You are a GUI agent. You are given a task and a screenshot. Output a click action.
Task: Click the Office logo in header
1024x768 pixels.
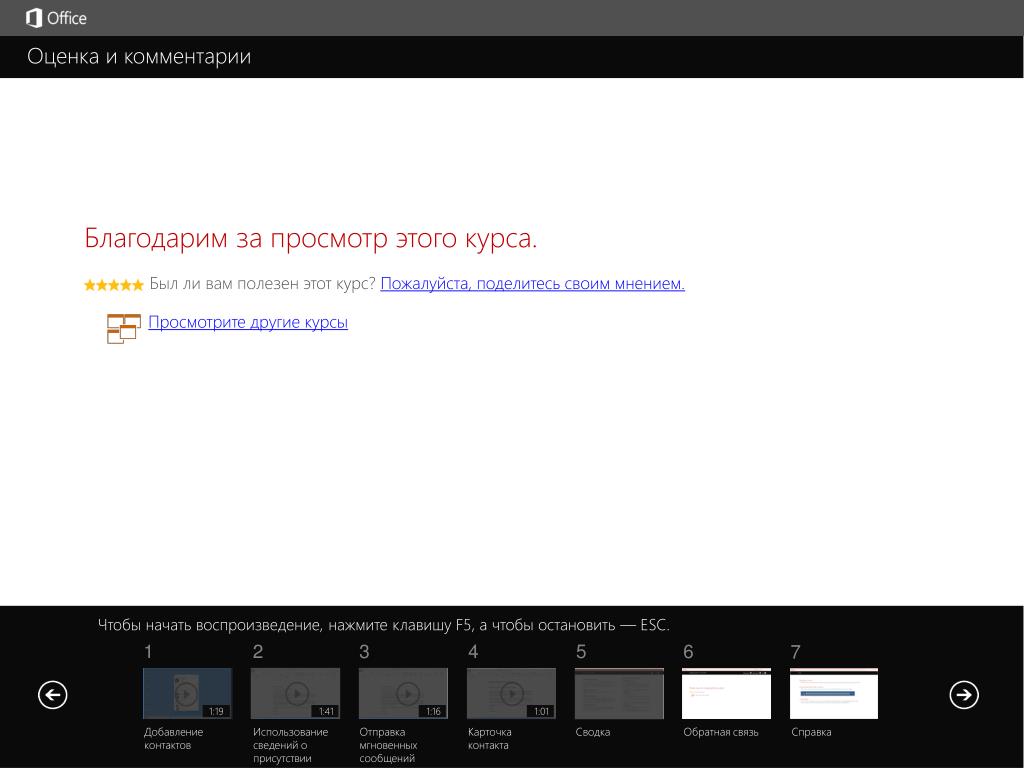pos(56,18)
